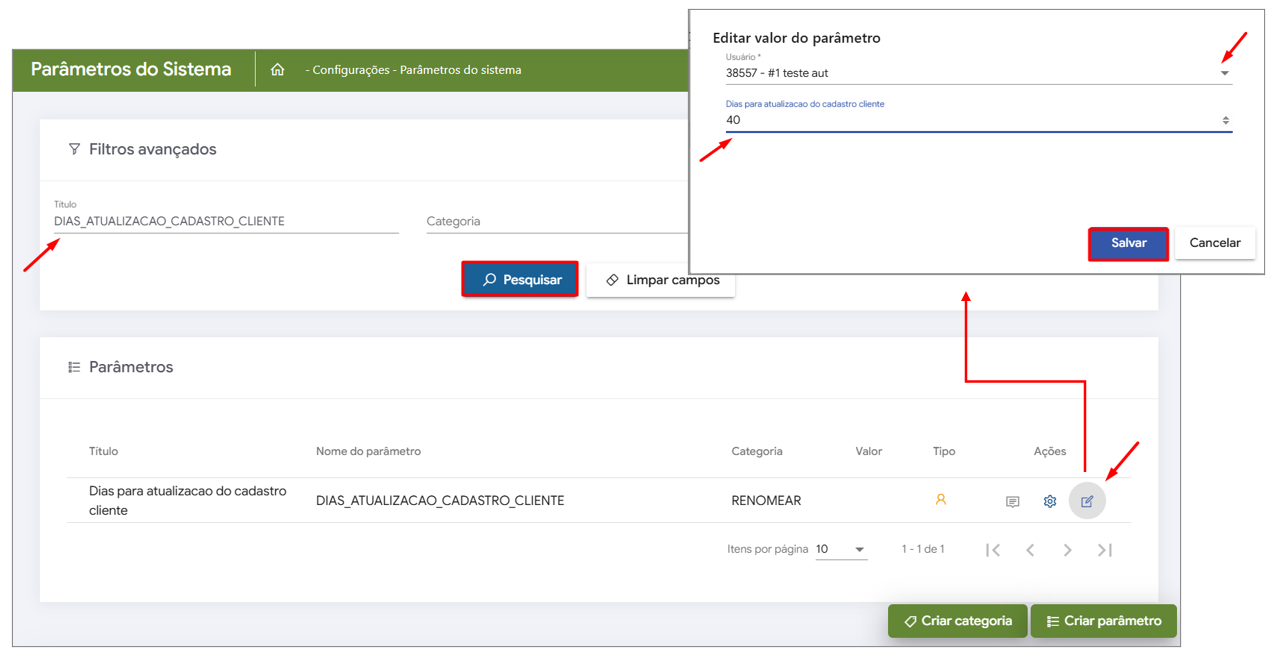
Task: Click the Limpar campos button
Action: [660, 280]
